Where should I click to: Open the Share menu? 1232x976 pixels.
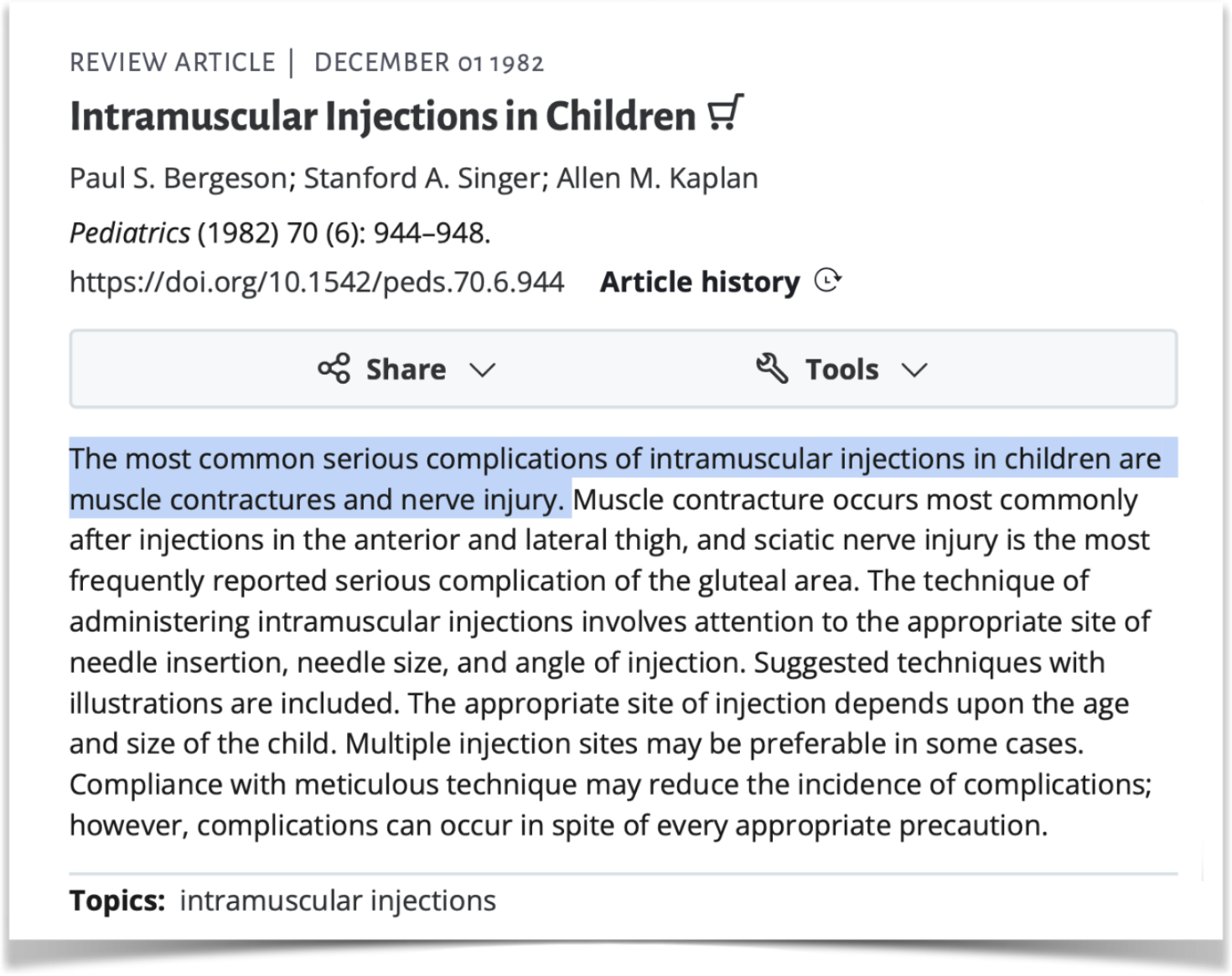coord(406,369)
